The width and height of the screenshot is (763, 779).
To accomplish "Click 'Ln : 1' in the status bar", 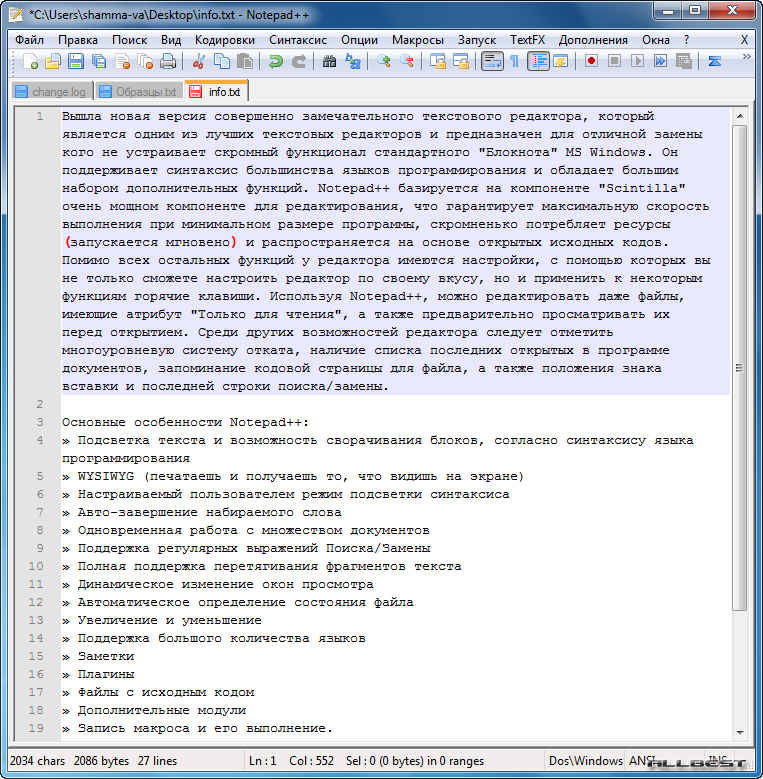I will tap(262, 761).
